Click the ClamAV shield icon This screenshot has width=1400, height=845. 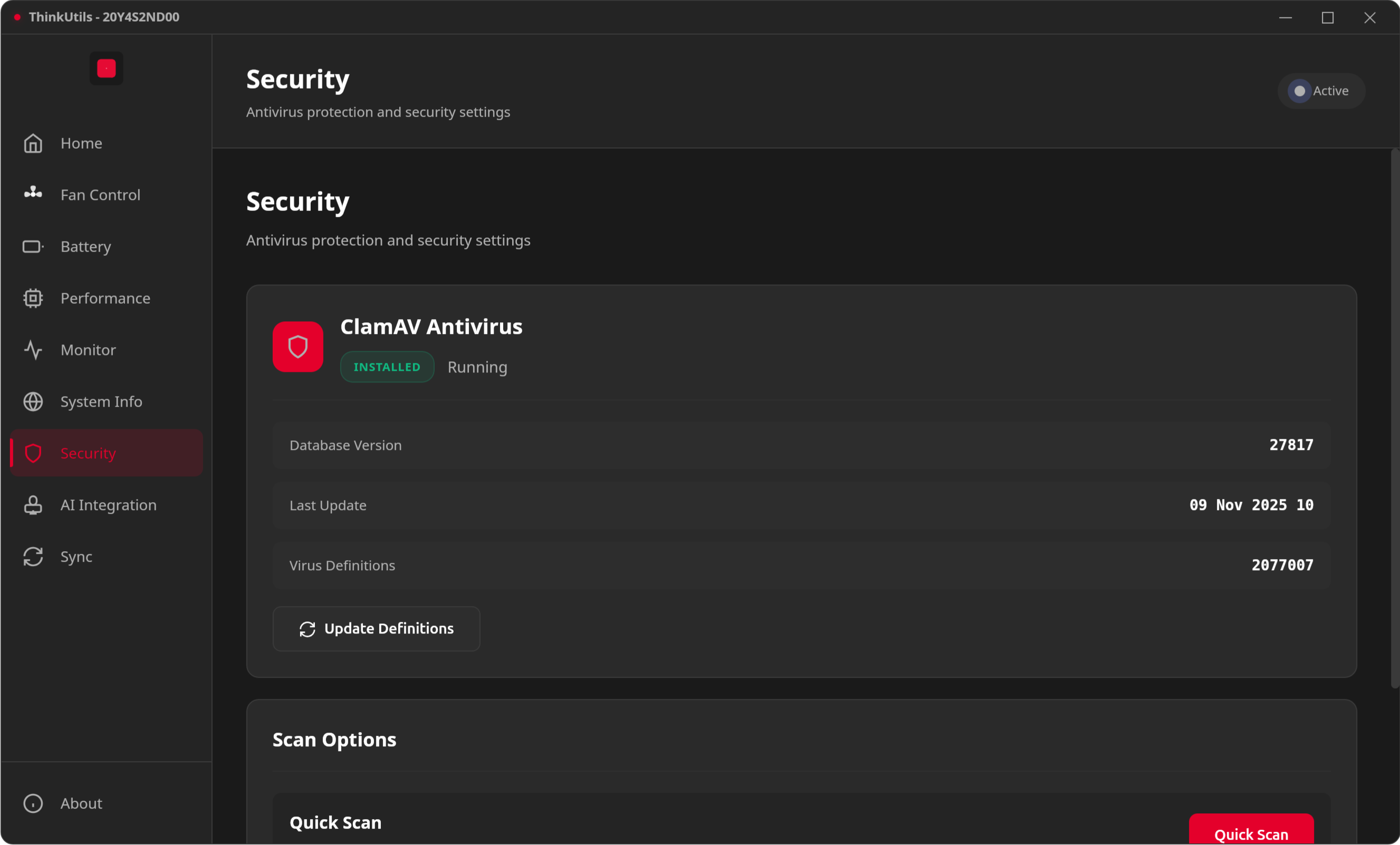coord(298,346)
